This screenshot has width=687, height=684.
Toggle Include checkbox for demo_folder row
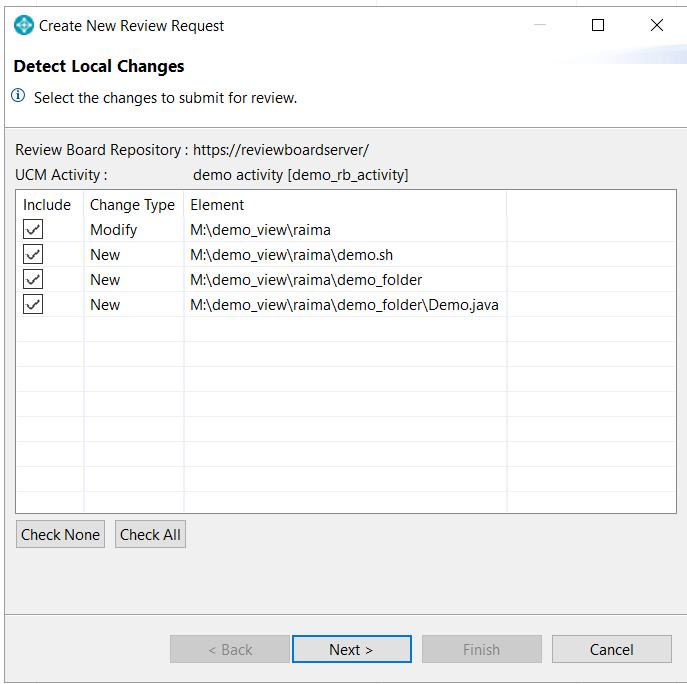pyautogui.click(x=33, y=279)
